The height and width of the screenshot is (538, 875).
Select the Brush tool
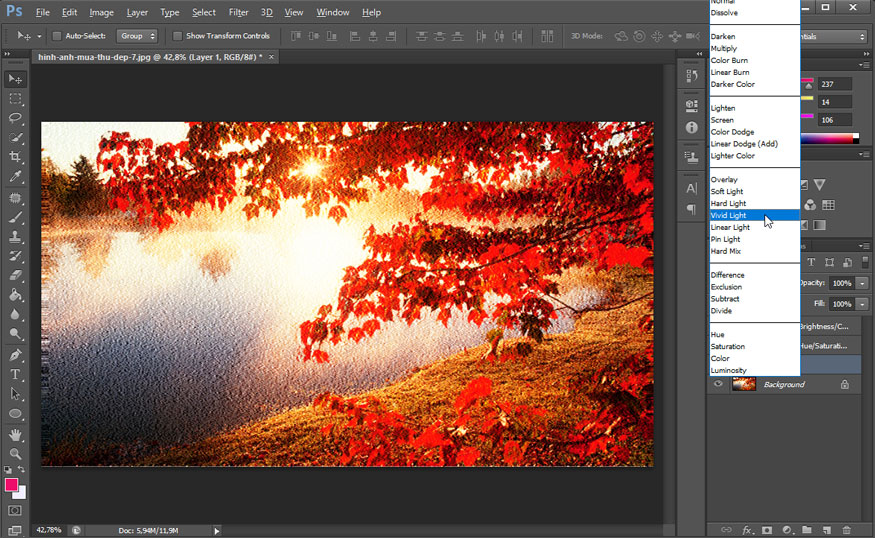(x=15, y=218)
